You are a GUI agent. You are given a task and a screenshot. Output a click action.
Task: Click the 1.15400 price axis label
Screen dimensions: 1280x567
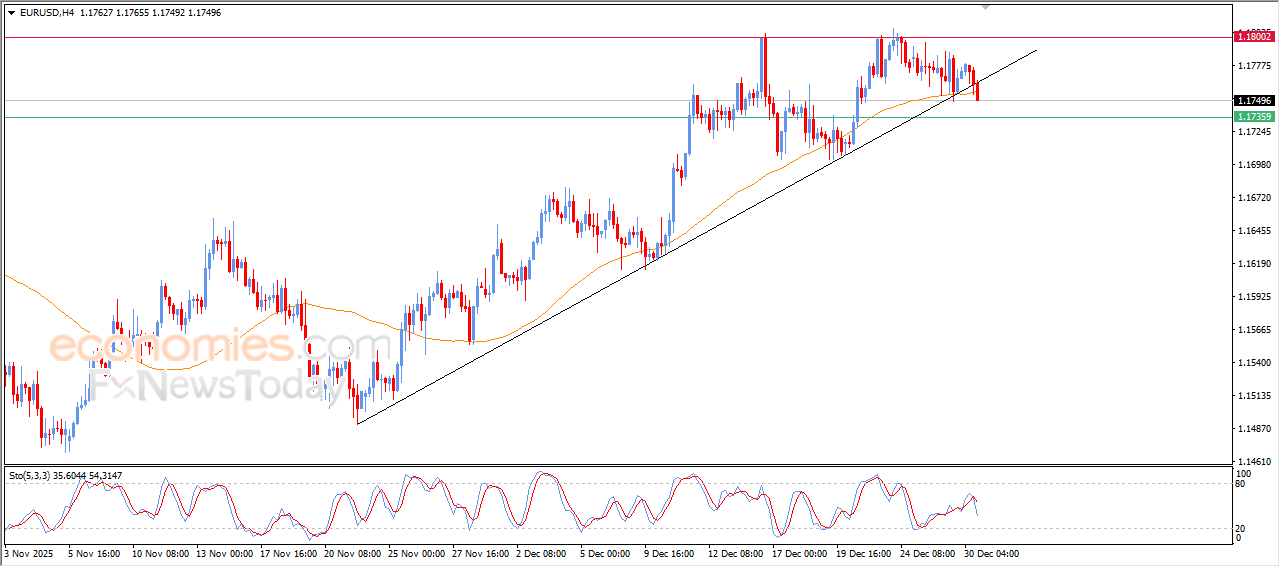[x=1254, y=363]
